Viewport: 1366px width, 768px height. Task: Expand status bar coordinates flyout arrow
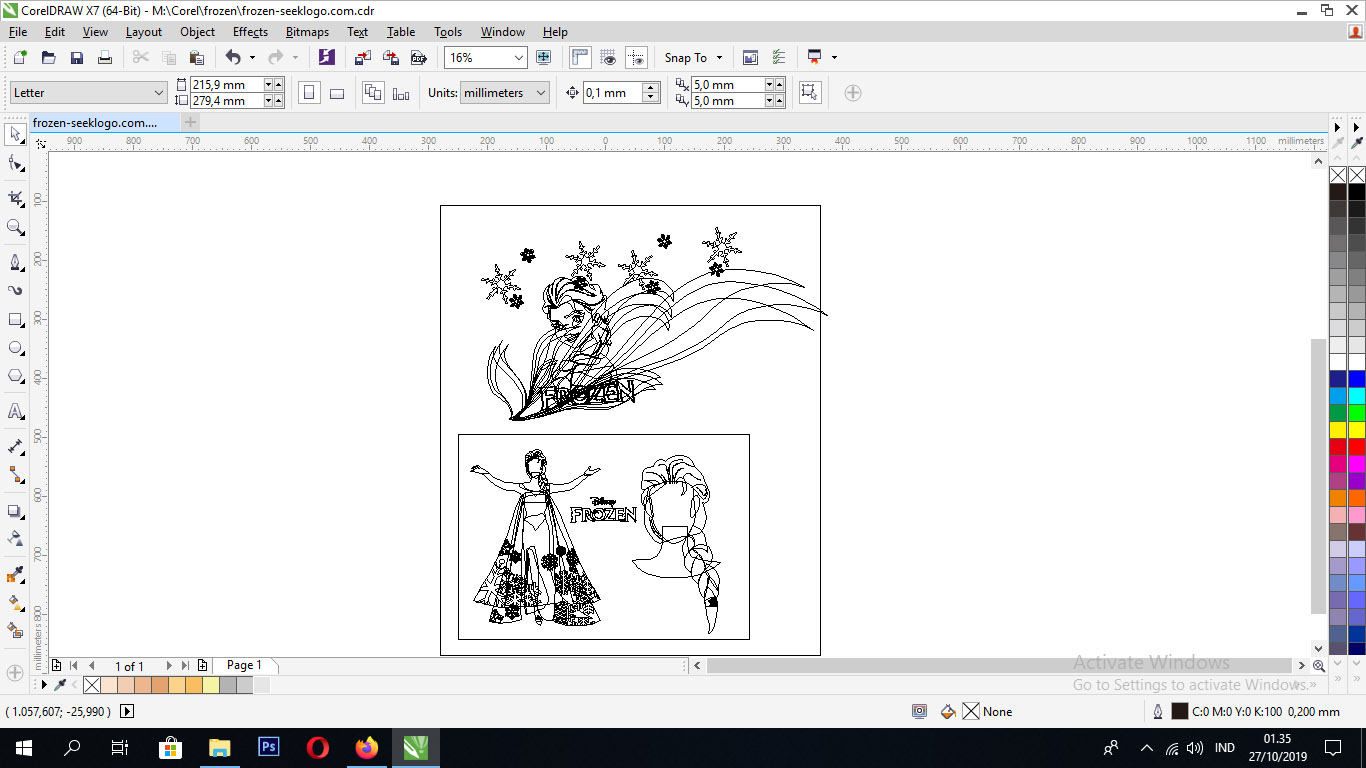pyautogui.click(x=127, y=712)
